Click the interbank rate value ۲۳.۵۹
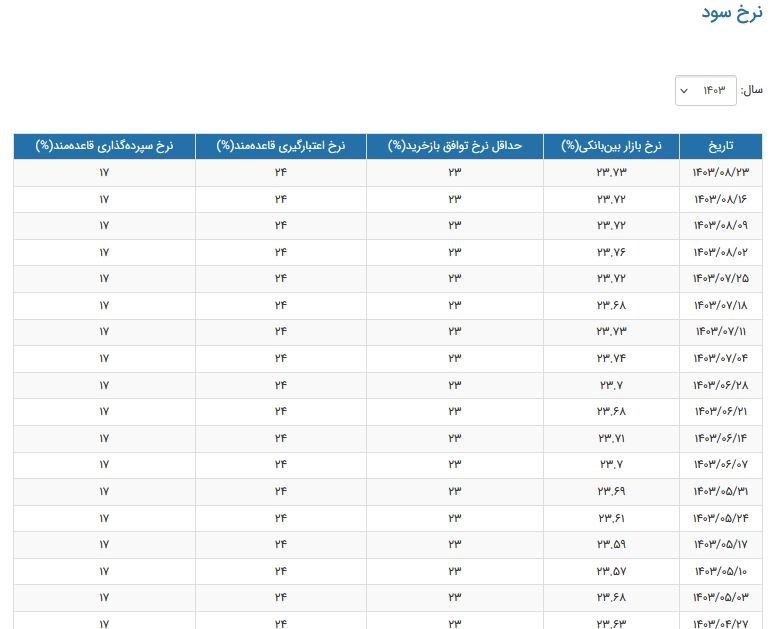Viewport: 779px width, 629px height. [611, 544]
